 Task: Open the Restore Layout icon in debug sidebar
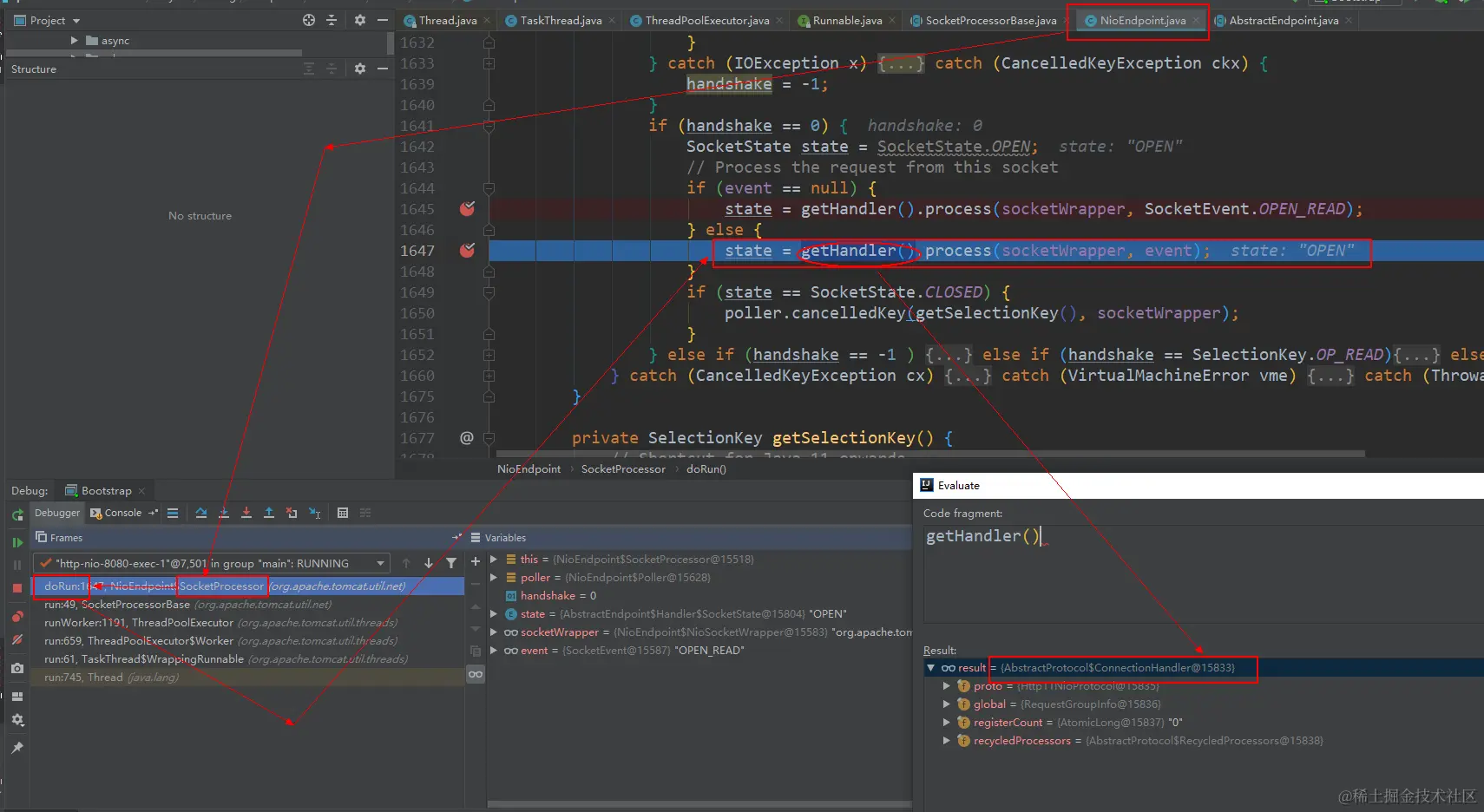coord(17,697)
